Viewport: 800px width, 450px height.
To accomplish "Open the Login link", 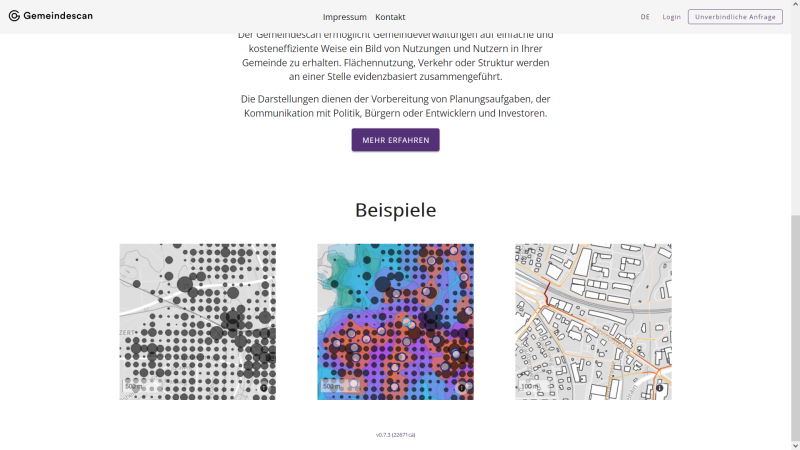I will [x=671, y=17].
